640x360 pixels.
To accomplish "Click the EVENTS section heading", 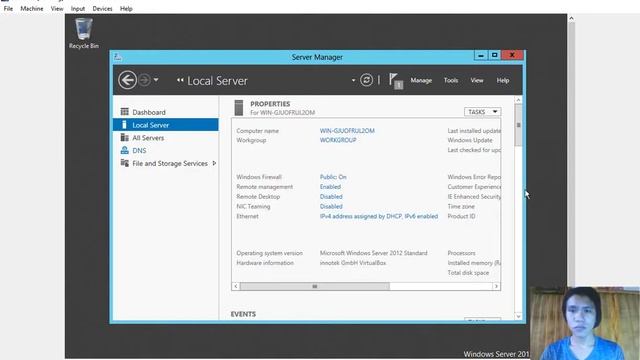I will [243, 314].
